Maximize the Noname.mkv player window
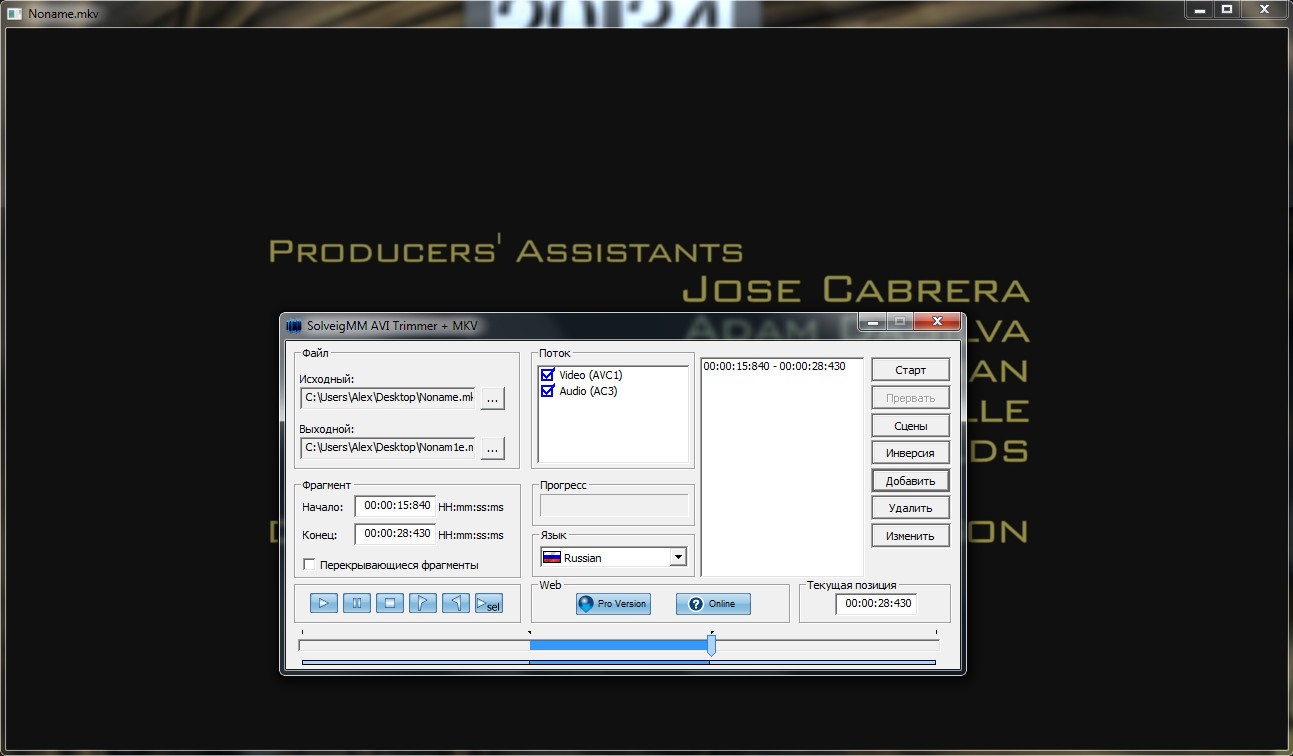Screen dimensions: 1293x756 pos(1227,9)
